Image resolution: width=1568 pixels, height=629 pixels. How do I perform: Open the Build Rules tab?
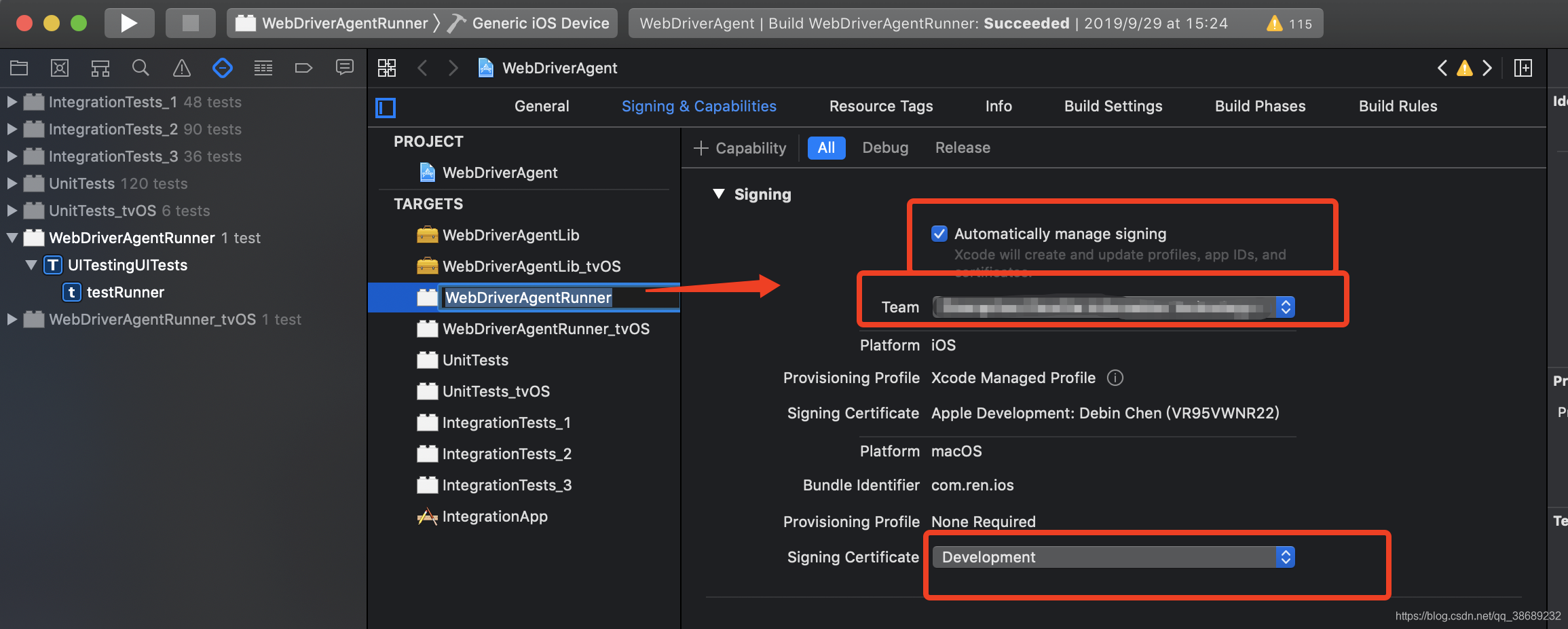tap(1398, 106)
